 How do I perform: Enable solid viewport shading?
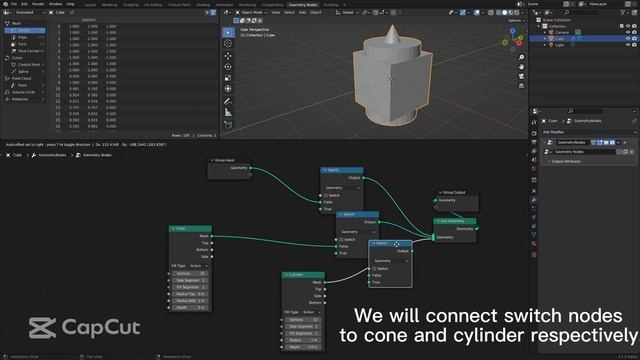(x=505, y=13)
